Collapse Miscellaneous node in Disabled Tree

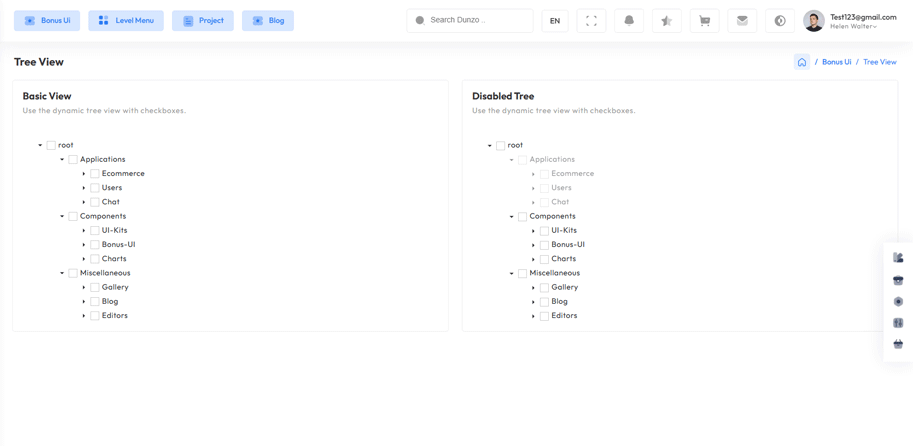click(x=512, y=273)
